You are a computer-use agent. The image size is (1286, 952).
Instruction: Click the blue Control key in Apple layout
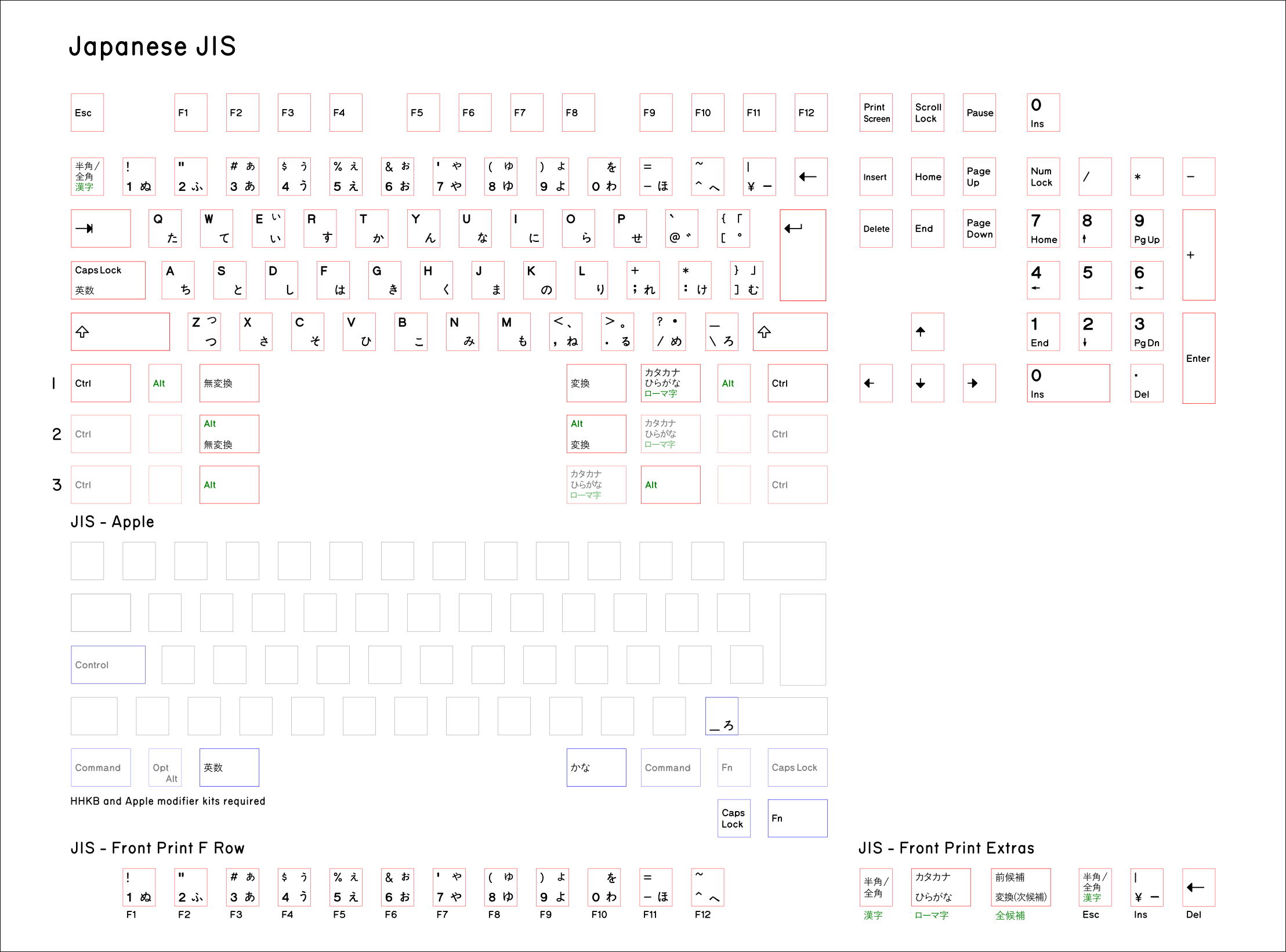(108, 665)
